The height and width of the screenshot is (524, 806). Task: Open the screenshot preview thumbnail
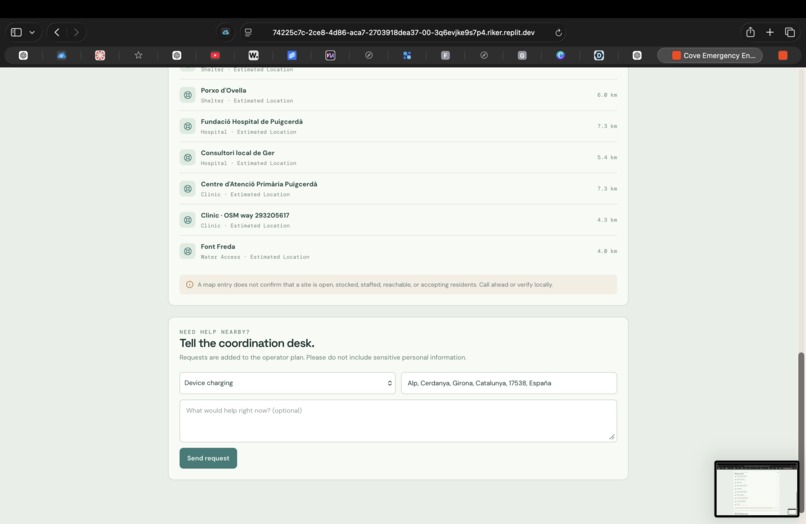pyautogui.click(x=757, y=489)
